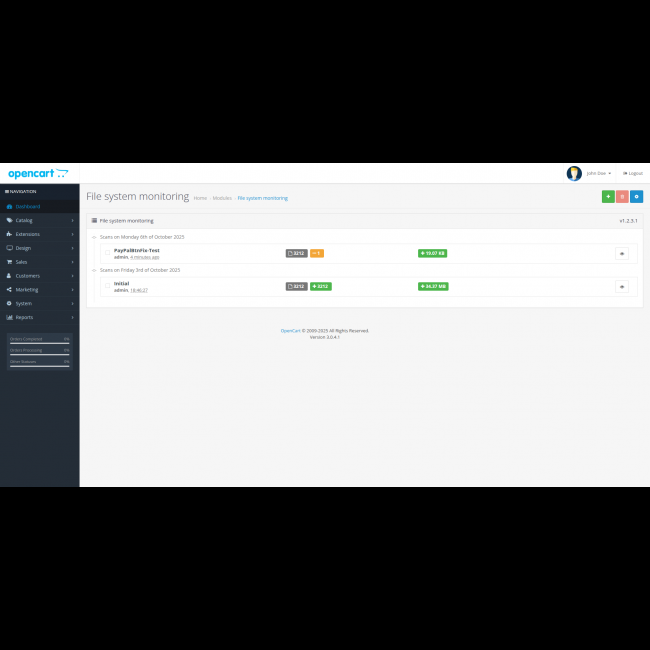View PayPalBtnFix-Test scan via eye icon

point(621,254)
